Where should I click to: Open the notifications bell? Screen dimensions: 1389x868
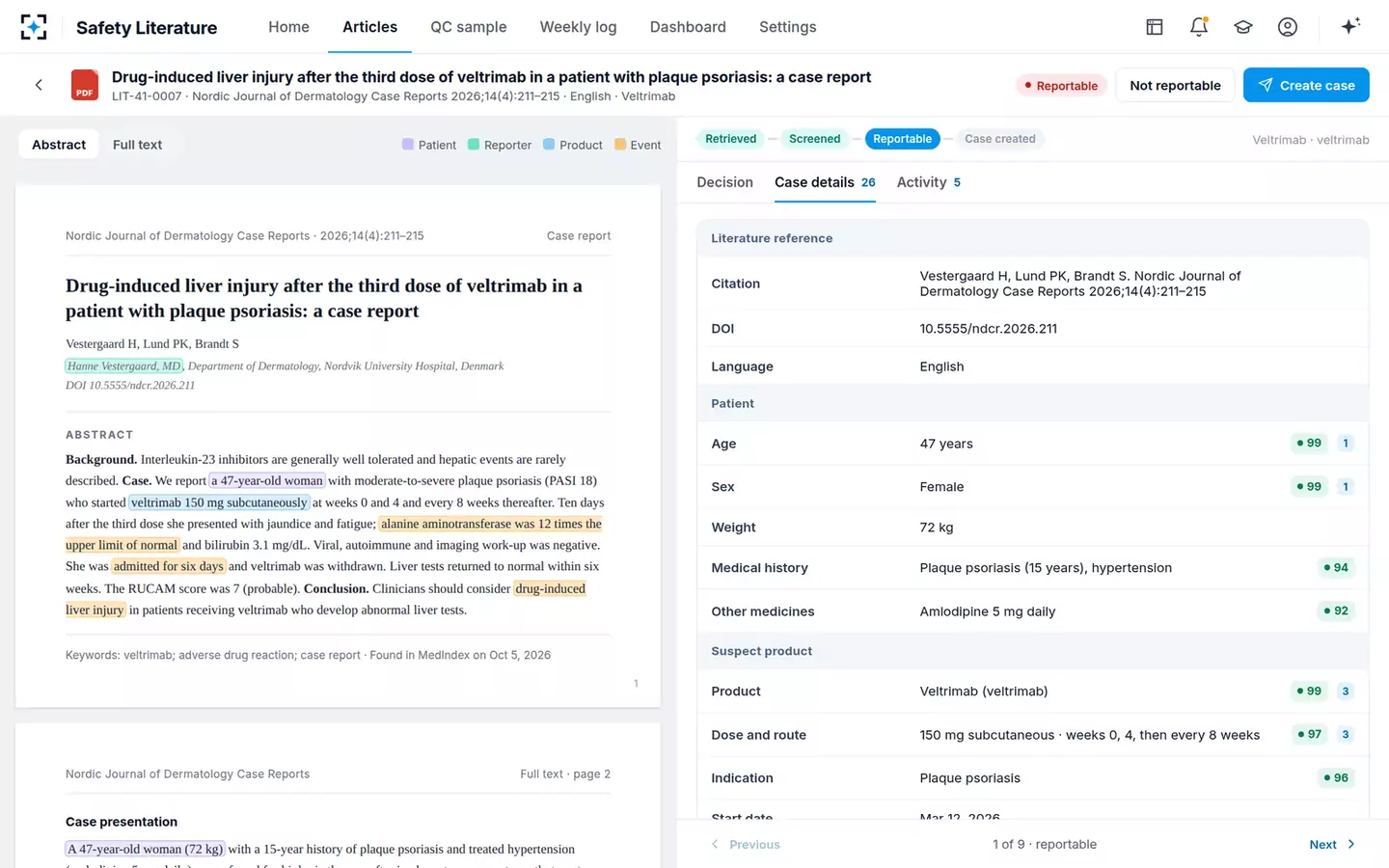[x=1198, y=27]
